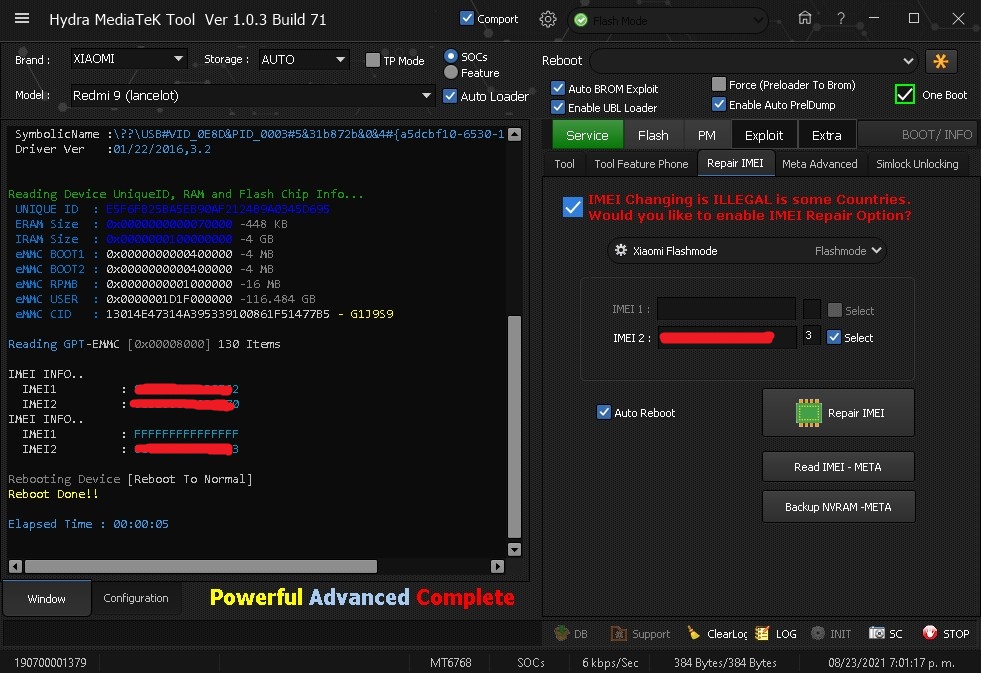
Task: Click the orange asterisk reboot icon
Action: click(940, 61)
